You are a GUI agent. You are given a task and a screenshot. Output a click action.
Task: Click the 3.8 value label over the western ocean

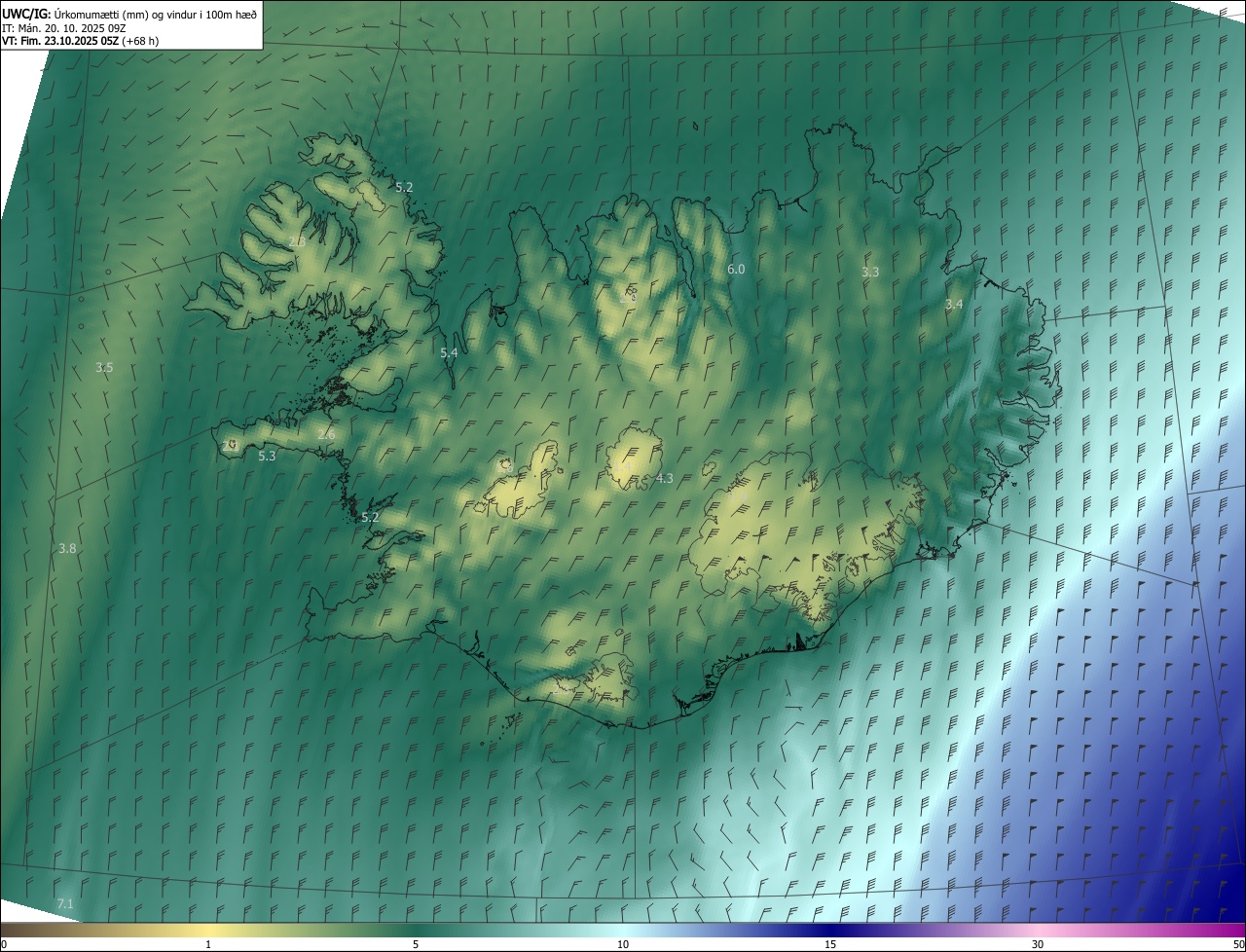coord(67,549)
